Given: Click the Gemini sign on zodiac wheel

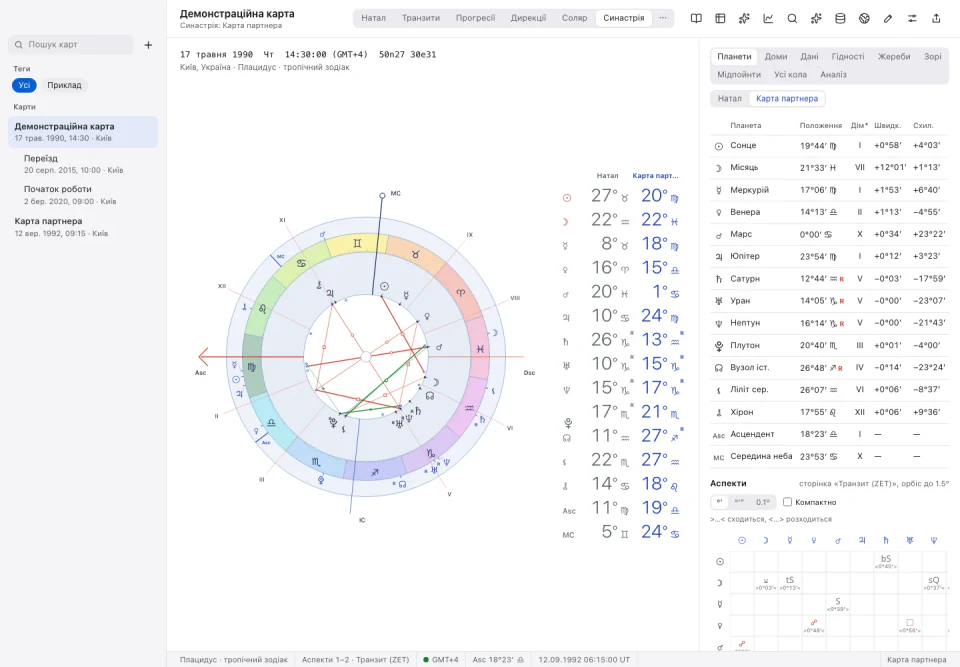Looking at the screenshot, I should 357,244.
